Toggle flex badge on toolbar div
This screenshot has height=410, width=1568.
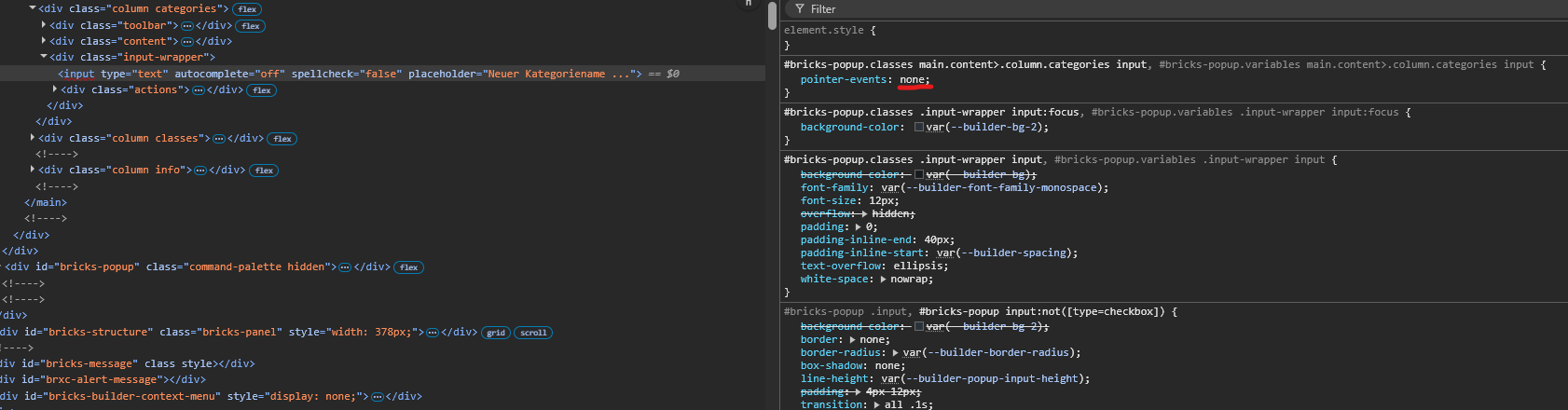point(251,26)
